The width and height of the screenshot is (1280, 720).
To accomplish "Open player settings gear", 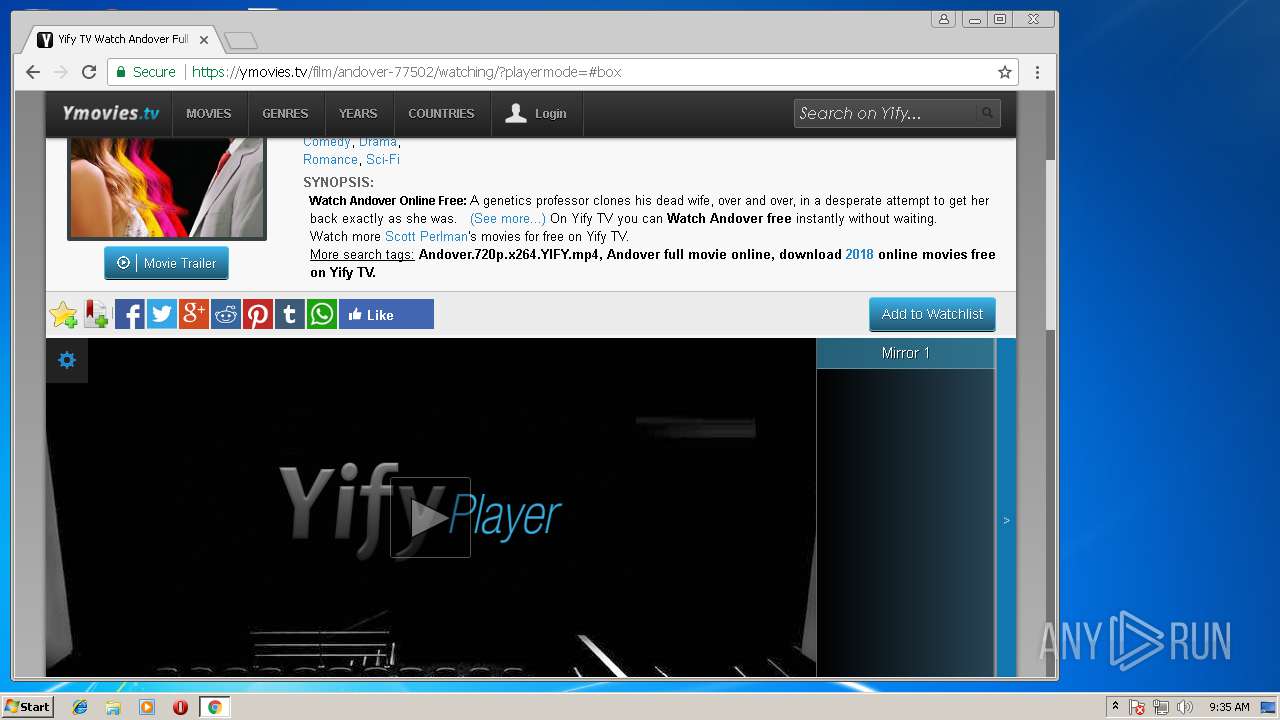I will [67, 360].
